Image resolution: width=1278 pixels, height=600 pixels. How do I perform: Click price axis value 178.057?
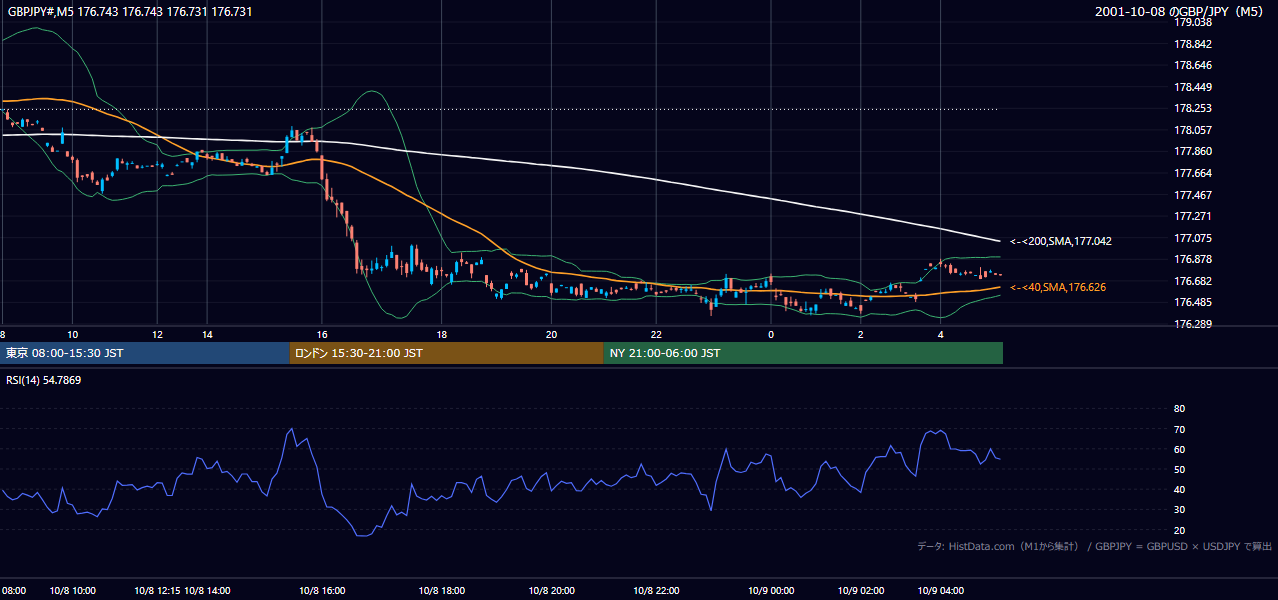coord(1193,130)
